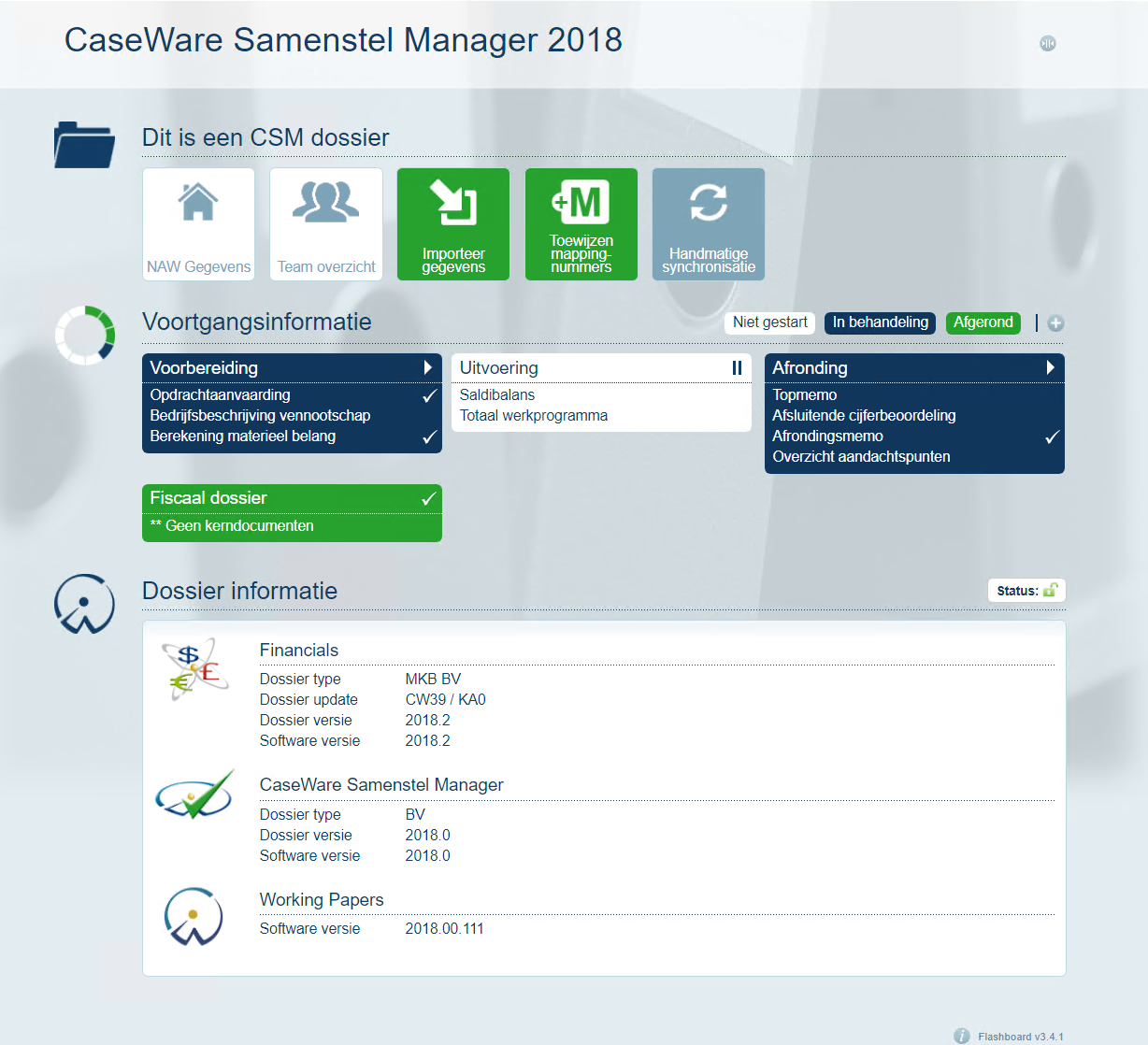This screenshot has width=1148, height=1045.
Task: Toggle the Fiscaal dossier checkmark
Action: 429,498
